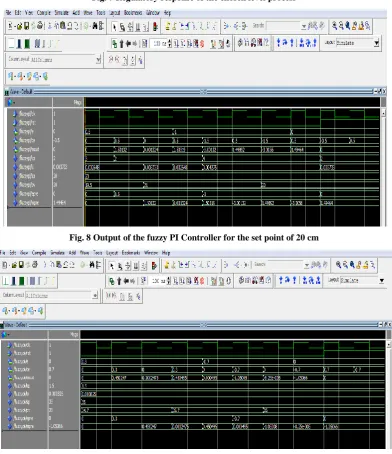Open Search field dropdown arrow in upper window
The image size is (392, 454).
click(303, 26)
